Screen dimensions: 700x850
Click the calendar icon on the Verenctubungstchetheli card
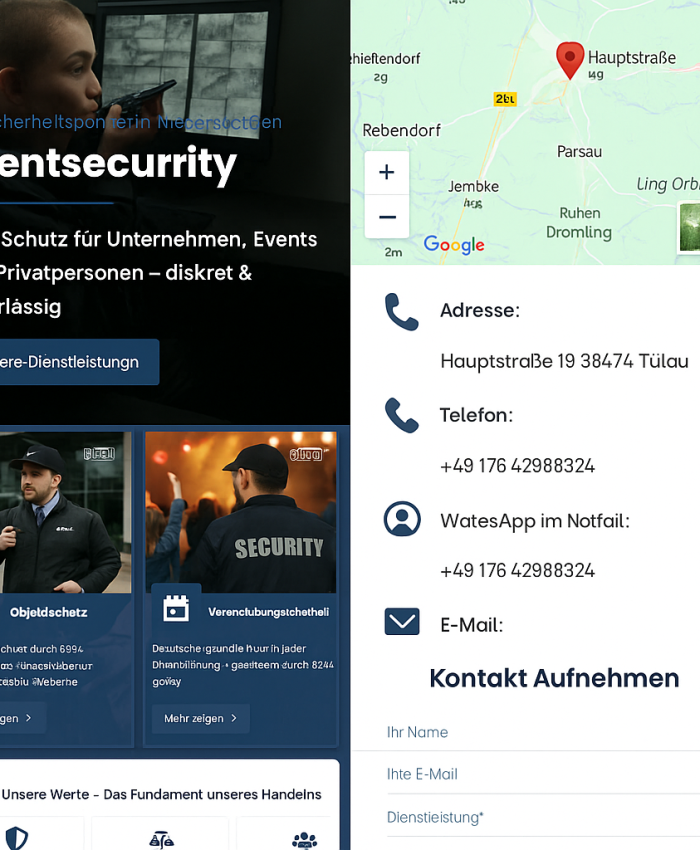(x=175, y=607)
